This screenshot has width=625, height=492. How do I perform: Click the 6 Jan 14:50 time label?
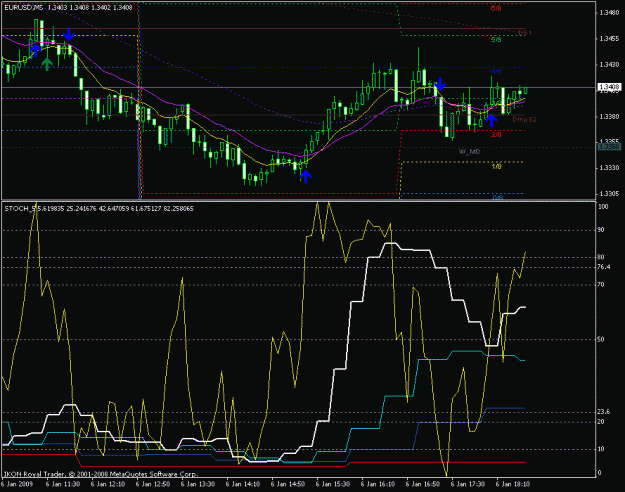tap(288, 484)
